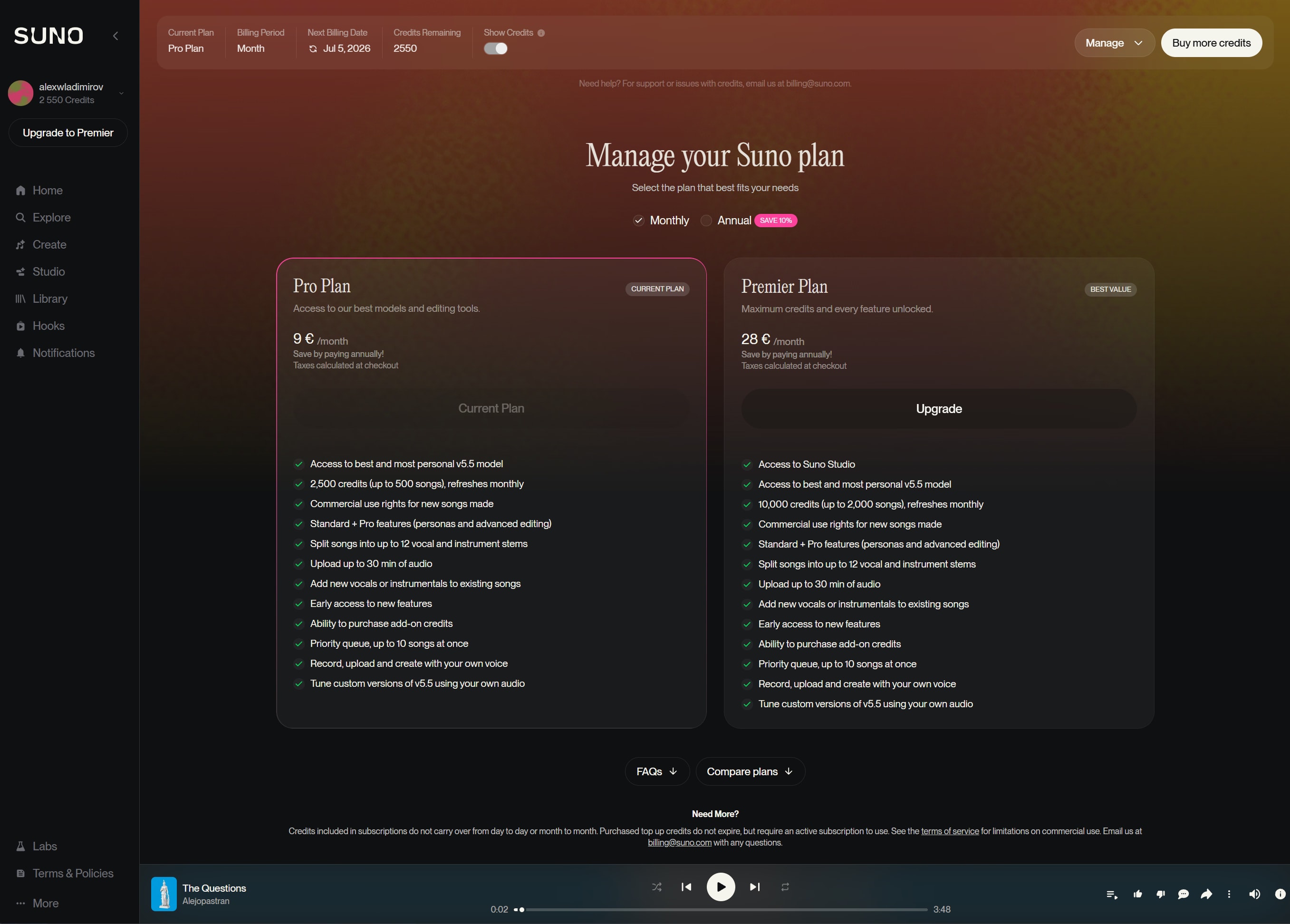Click the volume speaker icon
The height and width of the screenshot is (924, 1290).
[x=1254, y=895]
